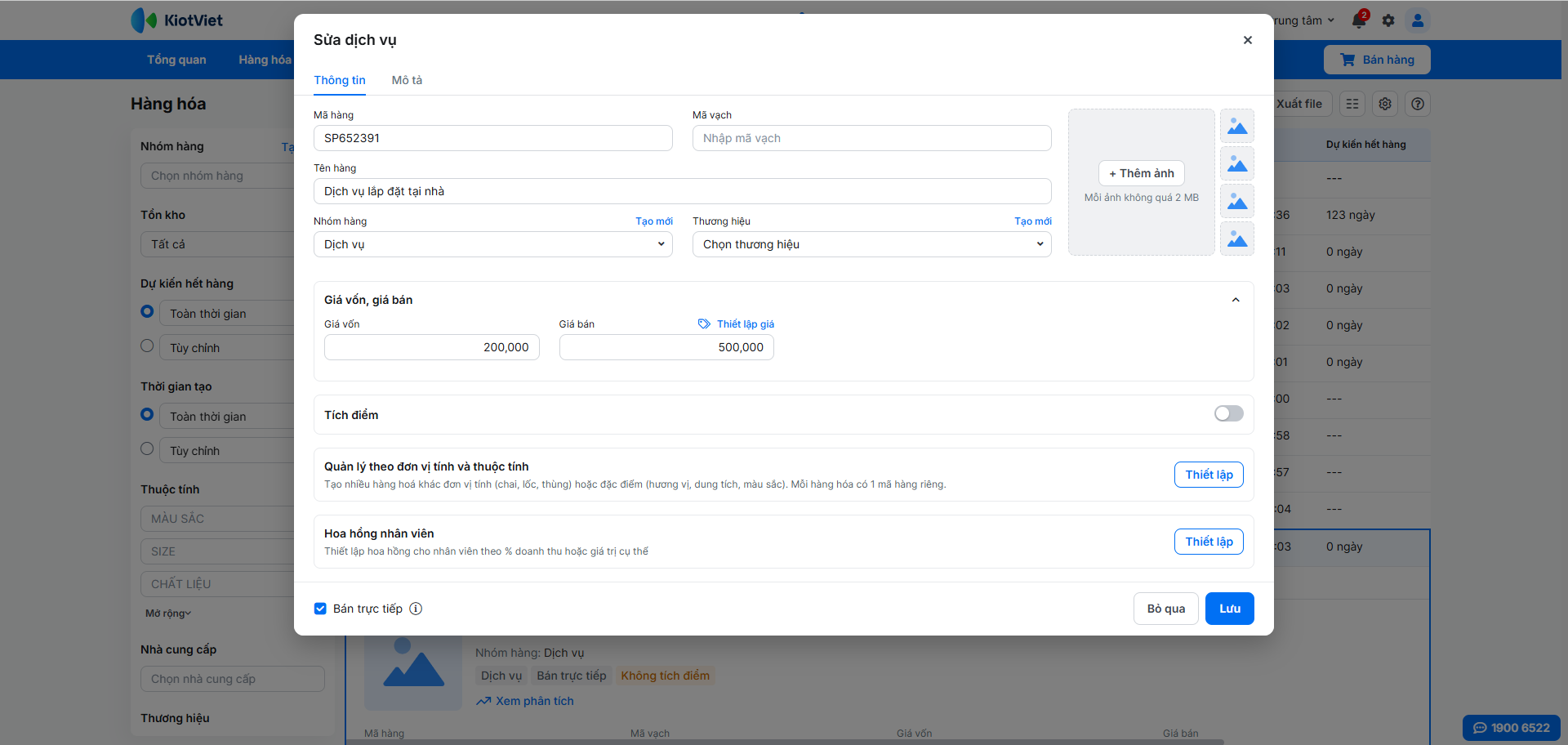Image resolution: width=1568 pixels, height=745 pixels.
Task: Click the Mã vạch input field
Action: click(872, 138)
